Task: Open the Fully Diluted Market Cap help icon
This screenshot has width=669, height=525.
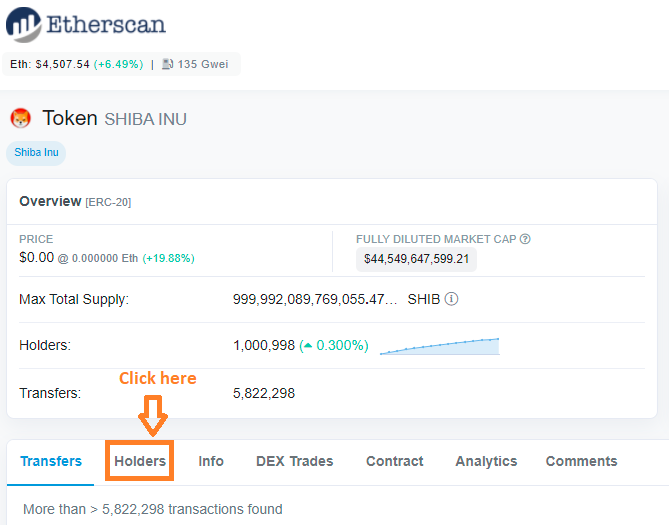Action: point(525,239)
